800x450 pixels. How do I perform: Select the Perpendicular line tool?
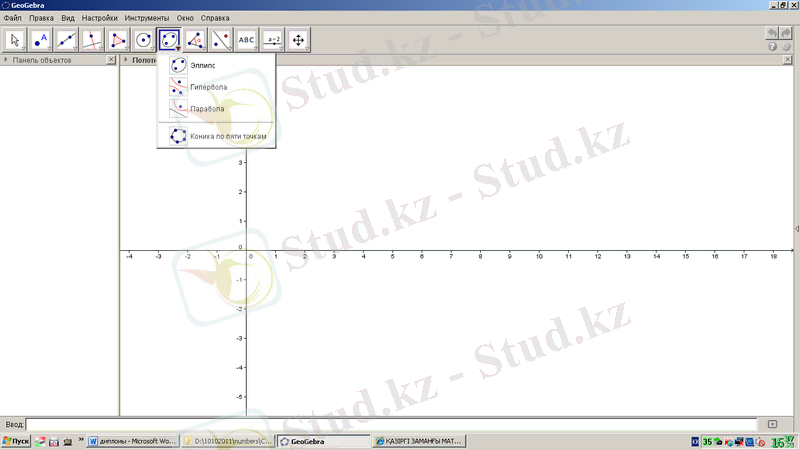tap(92, 40)
